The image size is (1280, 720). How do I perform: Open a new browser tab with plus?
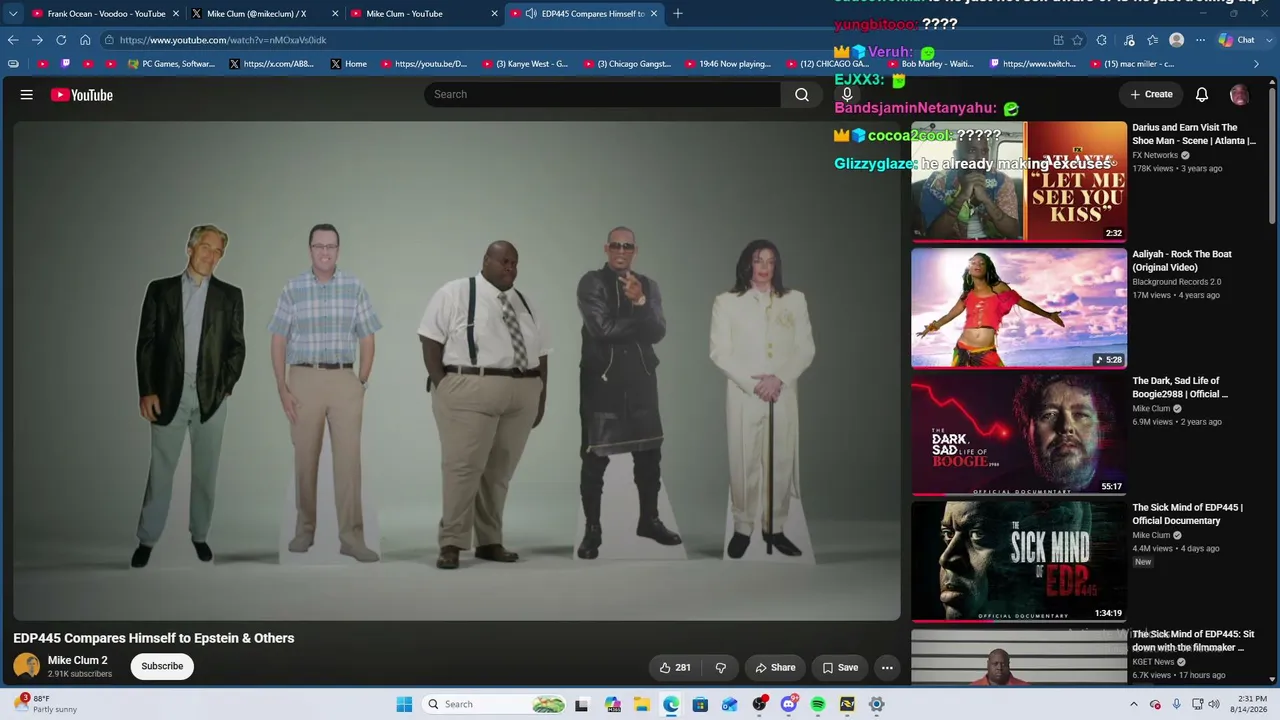(678, 14)
